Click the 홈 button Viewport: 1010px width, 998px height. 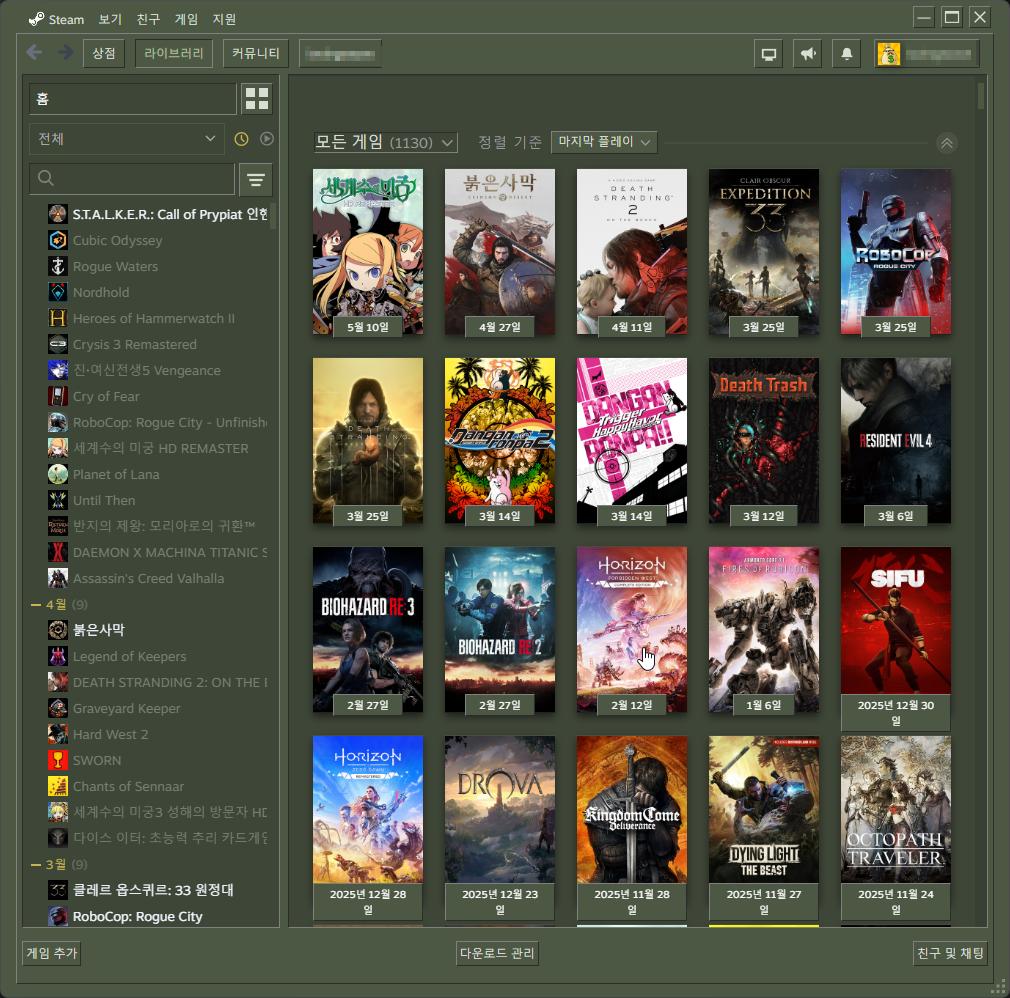[x=133, y=99]
